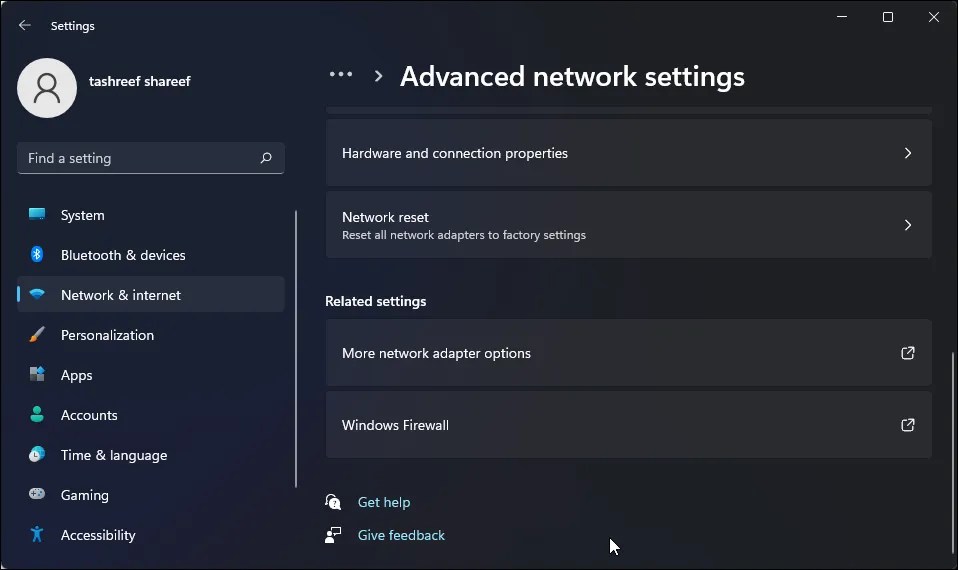
Task: Click the search magnifier icon
Action: click(266, 158)
